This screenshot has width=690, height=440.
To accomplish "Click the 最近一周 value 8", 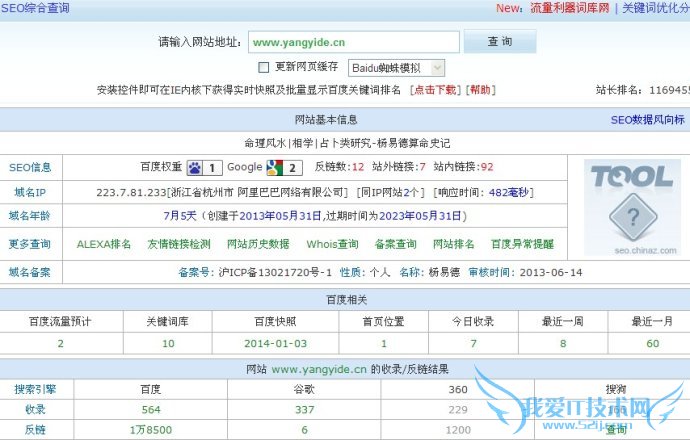I will [x=563, y=344].
